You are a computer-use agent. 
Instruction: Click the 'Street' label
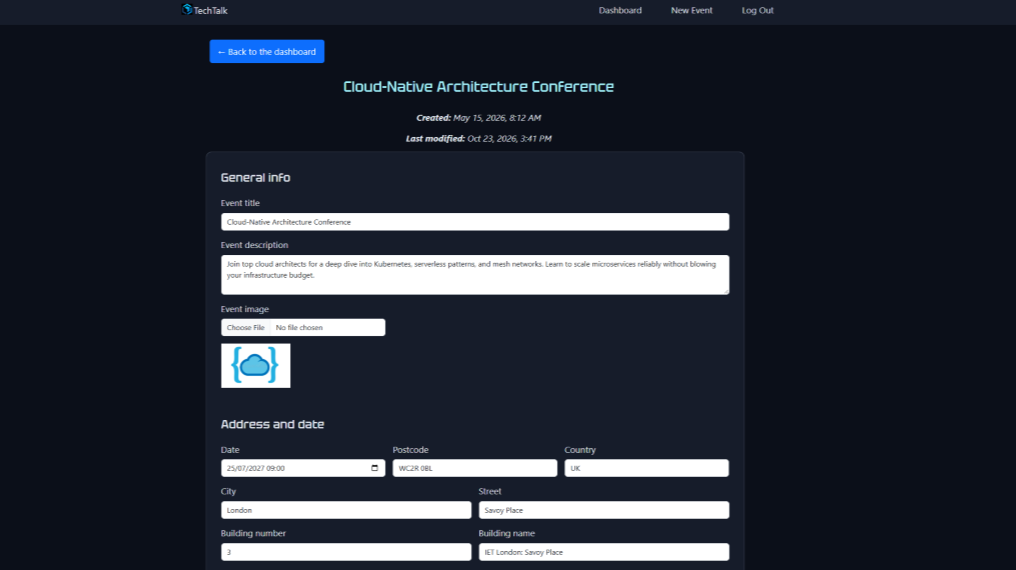490,491
